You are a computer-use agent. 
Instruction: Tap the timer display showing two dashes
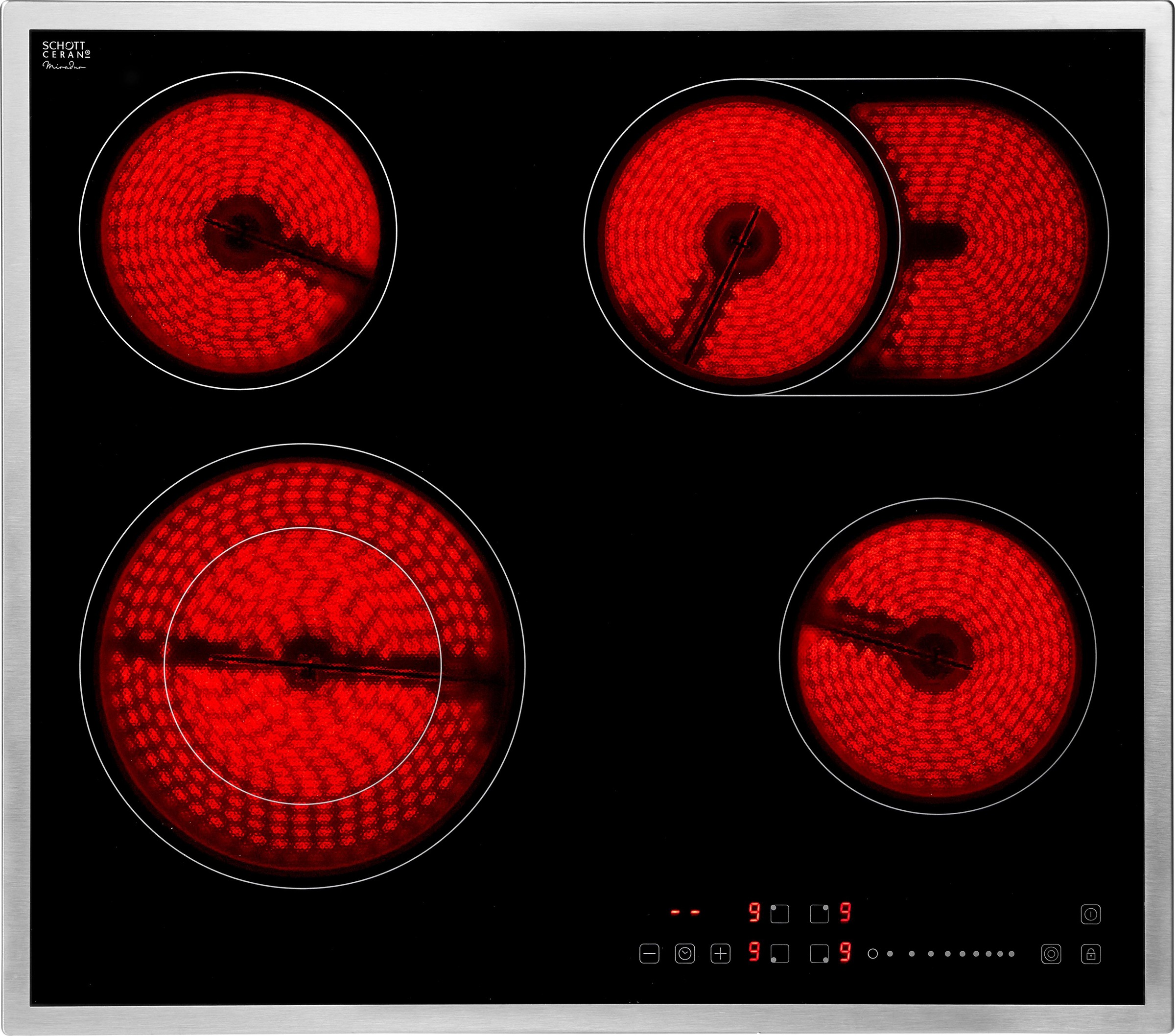[685, 913]
